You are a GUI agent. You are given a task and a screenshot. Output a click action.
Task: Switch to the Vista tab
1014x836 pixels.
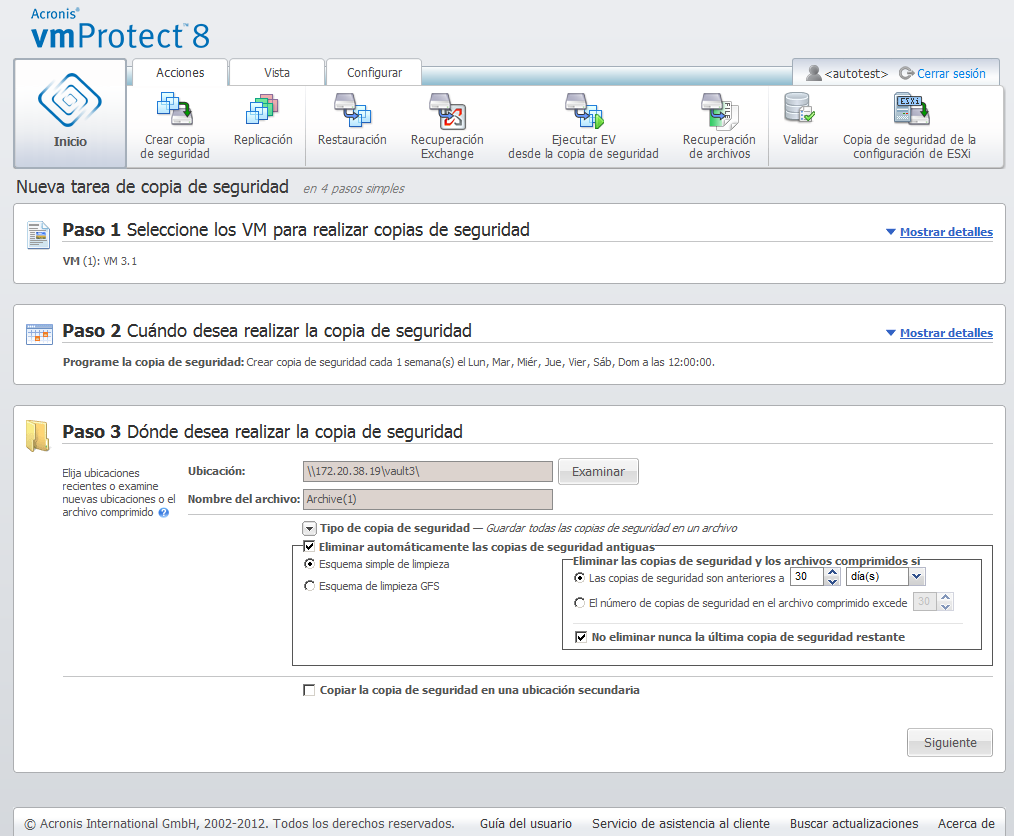pyautogui.click(x=277, y=72)
